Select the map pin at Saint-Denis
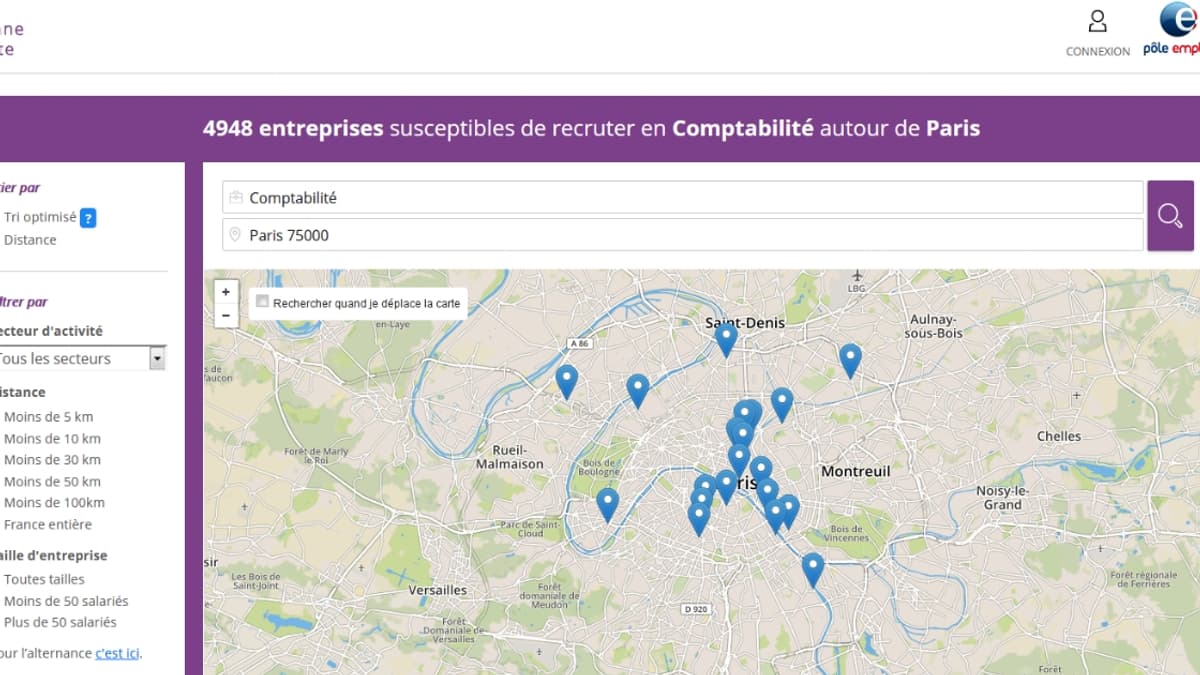This screenshot has width=1200, height=675. [x=726, y=338]
